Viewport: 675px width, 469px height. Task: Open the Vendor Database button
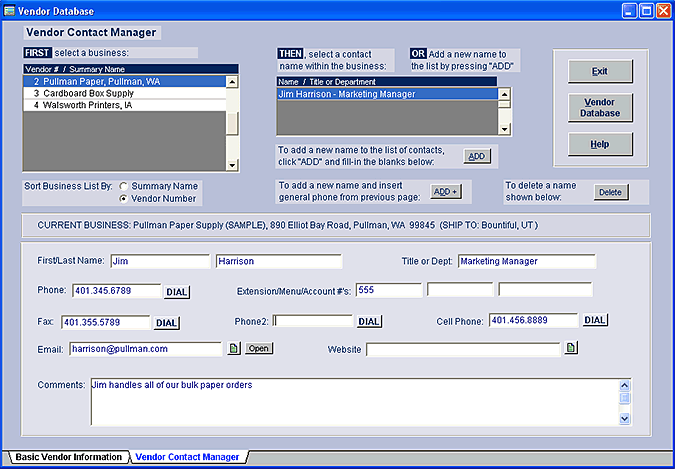600,108
